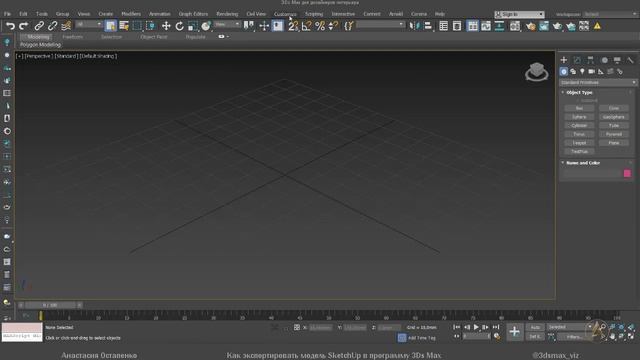
Task: Open the Modifiers menu
Action: click(131, 14)
